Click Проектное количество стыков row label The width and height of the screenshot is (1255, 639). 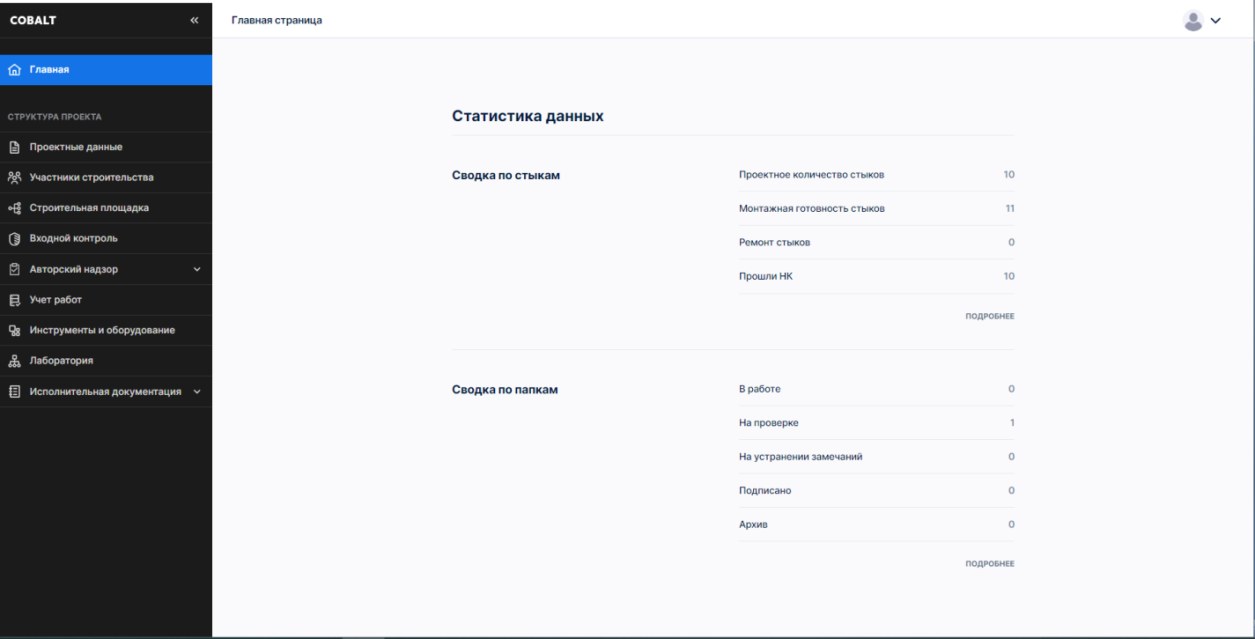811,175
